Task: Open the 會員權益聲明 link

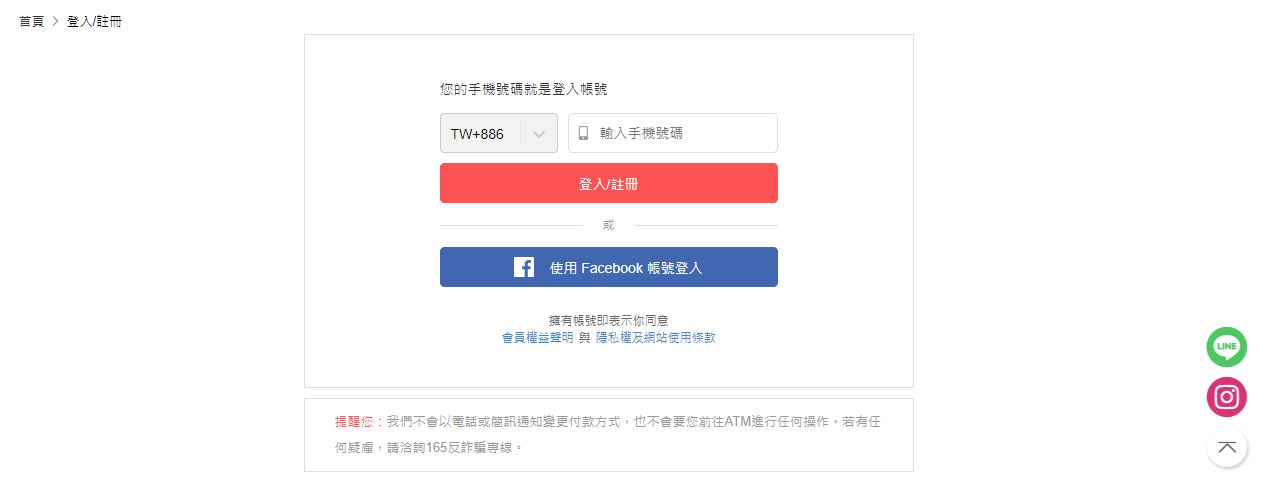Action: tap(537, 338)
